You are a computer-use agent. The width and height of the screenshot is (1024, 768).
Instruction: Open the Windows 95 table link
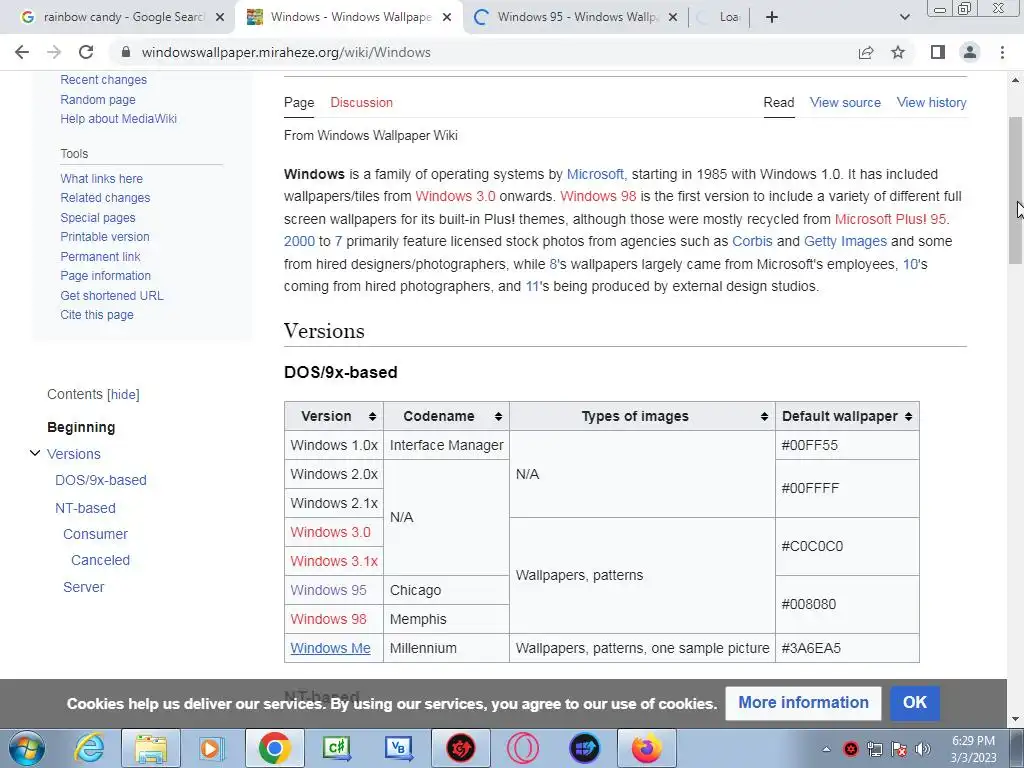coord(328,590)
